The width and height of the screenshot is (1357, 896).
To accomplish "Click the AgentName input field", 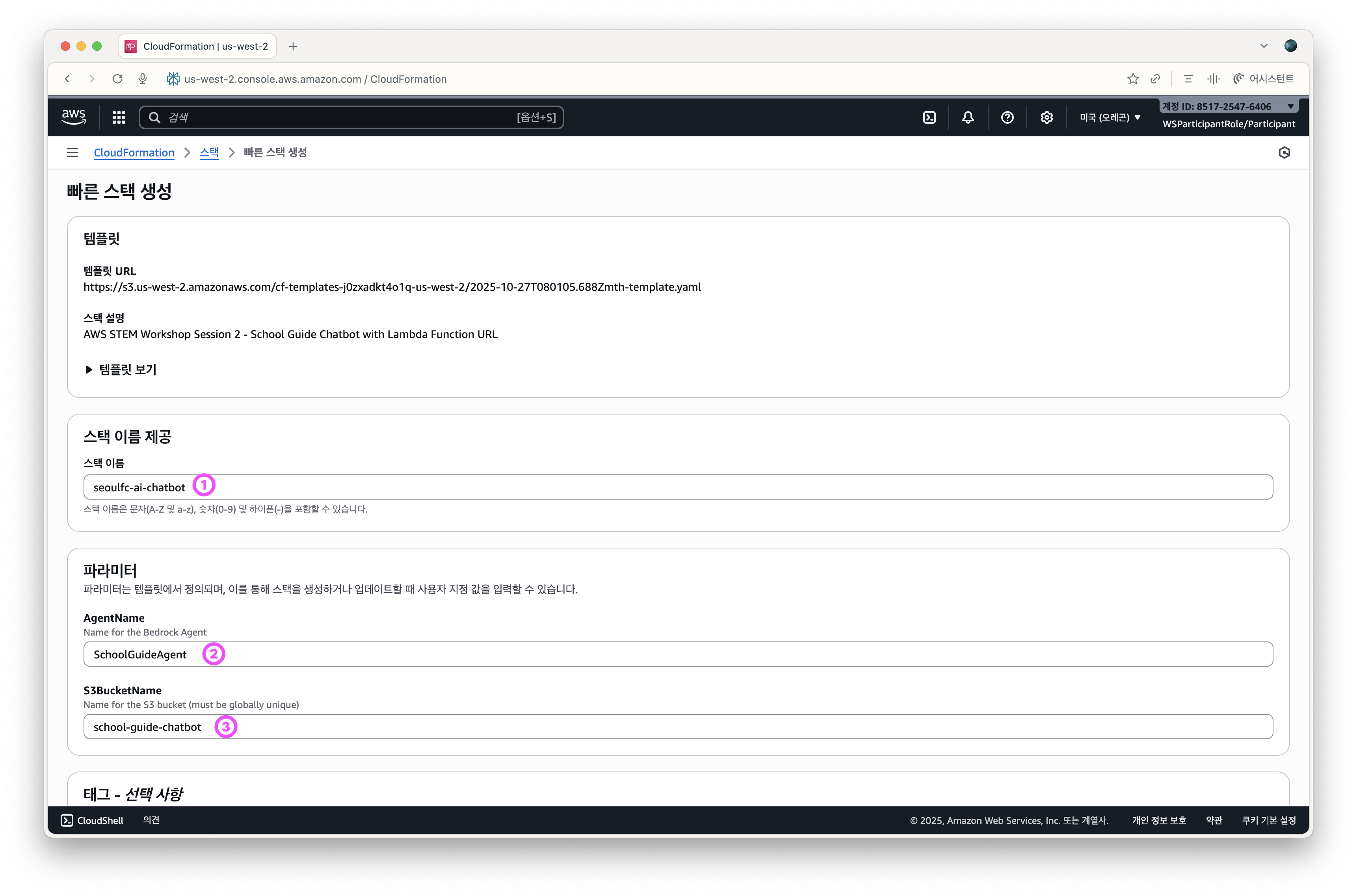I will point(678,654).
